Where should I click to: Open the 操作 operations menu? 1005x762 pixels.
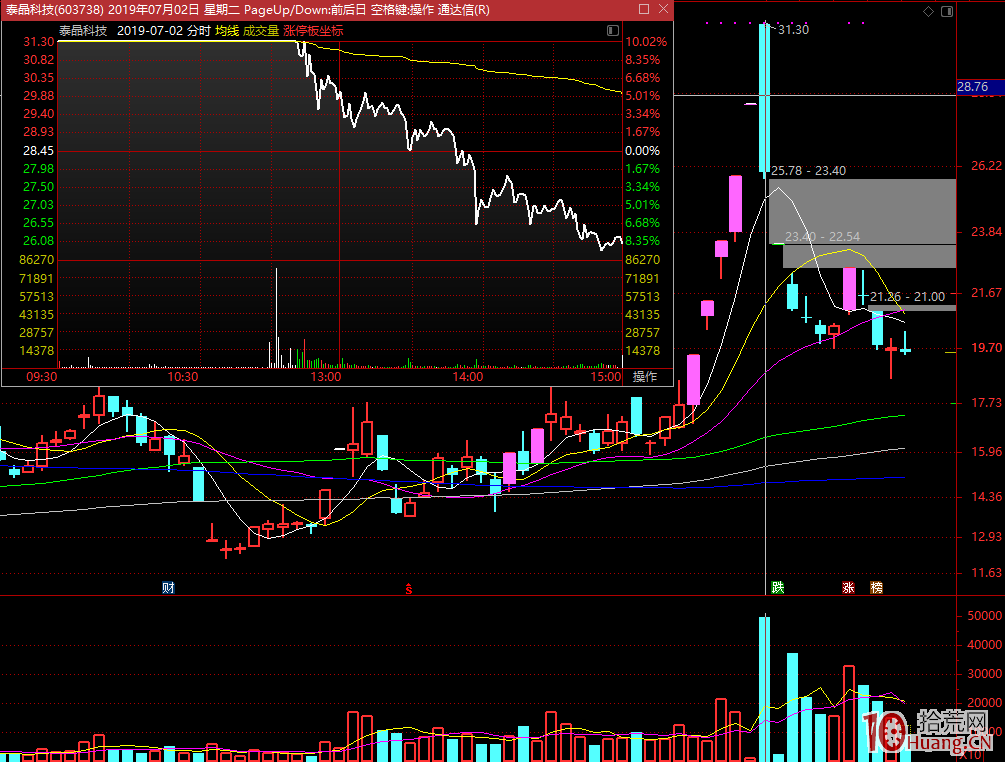(645, 377)
